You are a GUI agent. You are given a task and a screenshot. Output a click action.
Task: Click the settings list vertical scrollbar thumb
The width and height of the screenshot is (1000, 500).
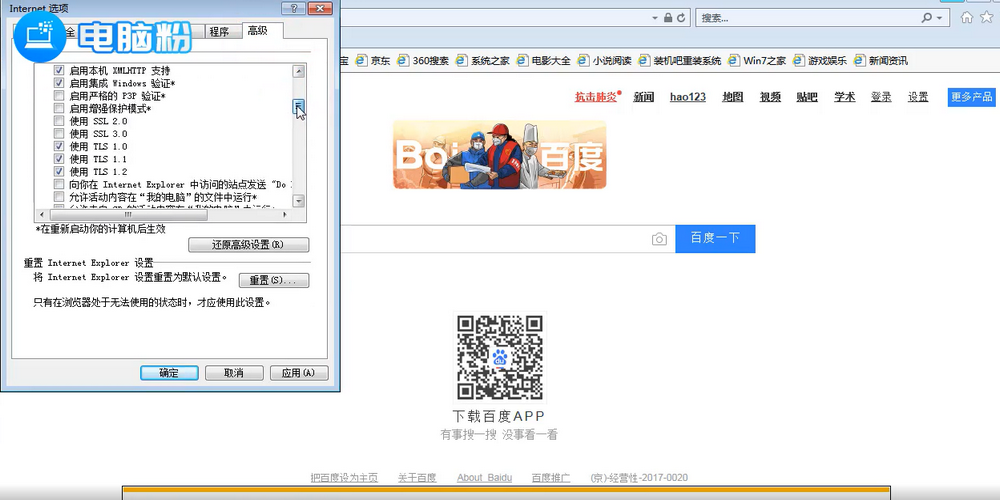coord(298,107)
